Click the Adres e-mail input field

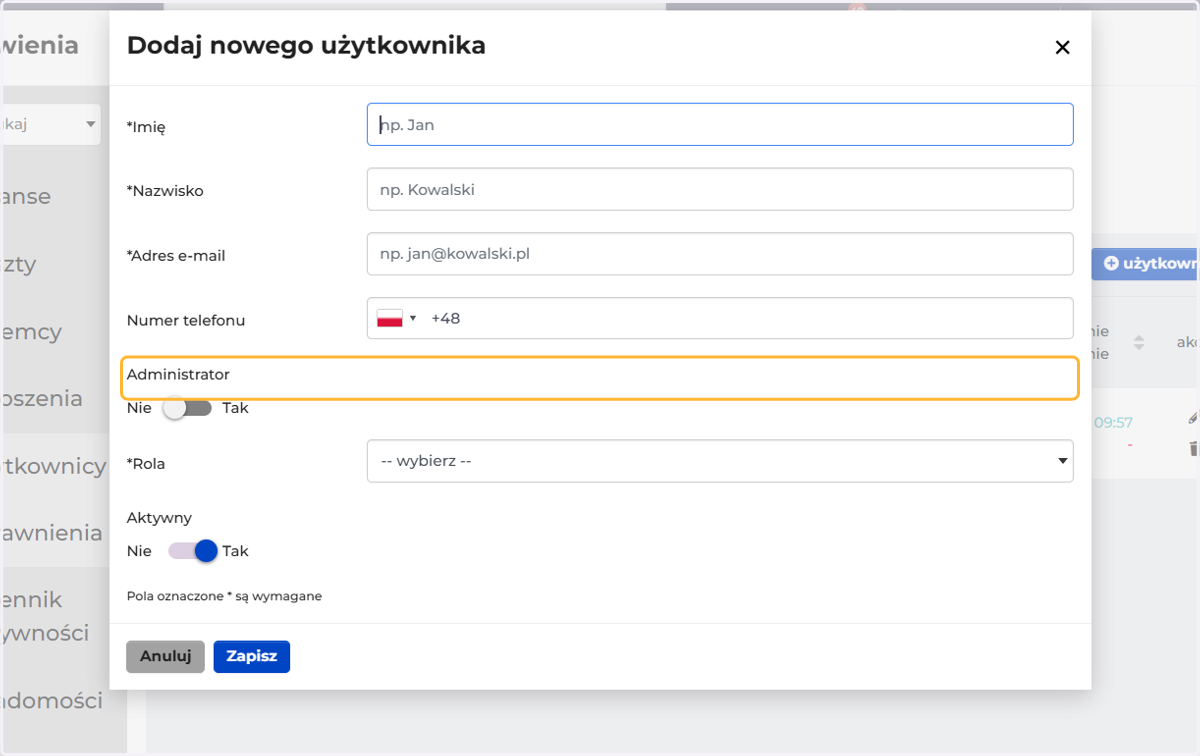(x=720, y=254)
